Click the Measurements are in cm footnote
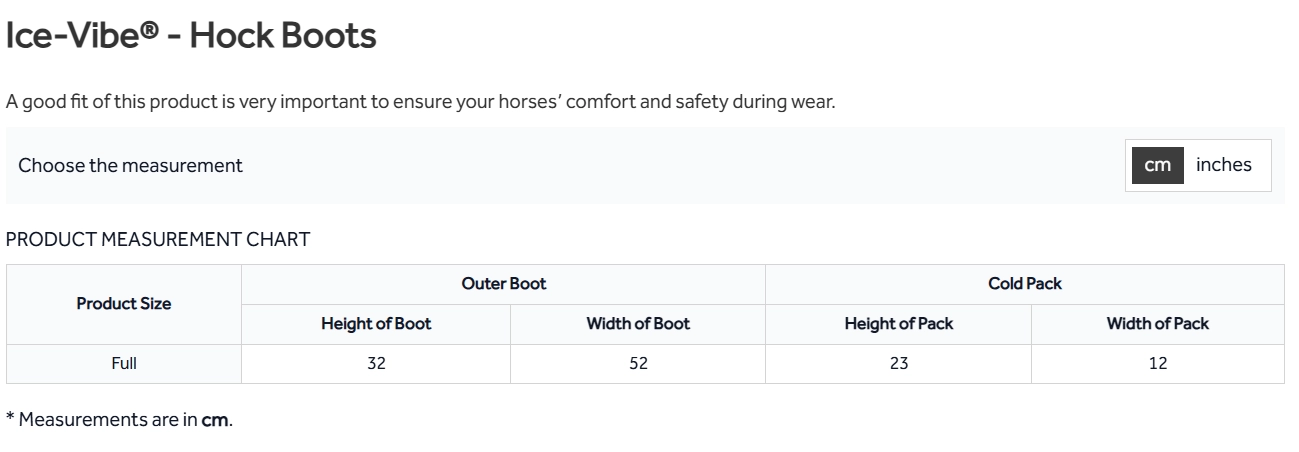Viewport: 1299px width, 452px height. (x=120, y=420)
